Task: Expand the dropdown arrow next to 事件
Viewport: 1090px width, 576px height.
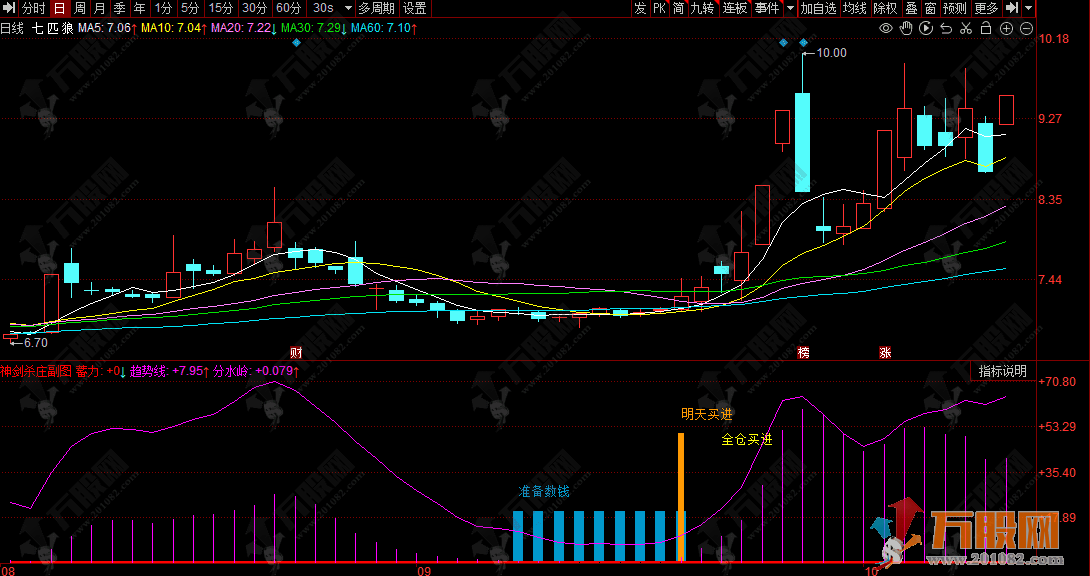Action: click(790, 8)
